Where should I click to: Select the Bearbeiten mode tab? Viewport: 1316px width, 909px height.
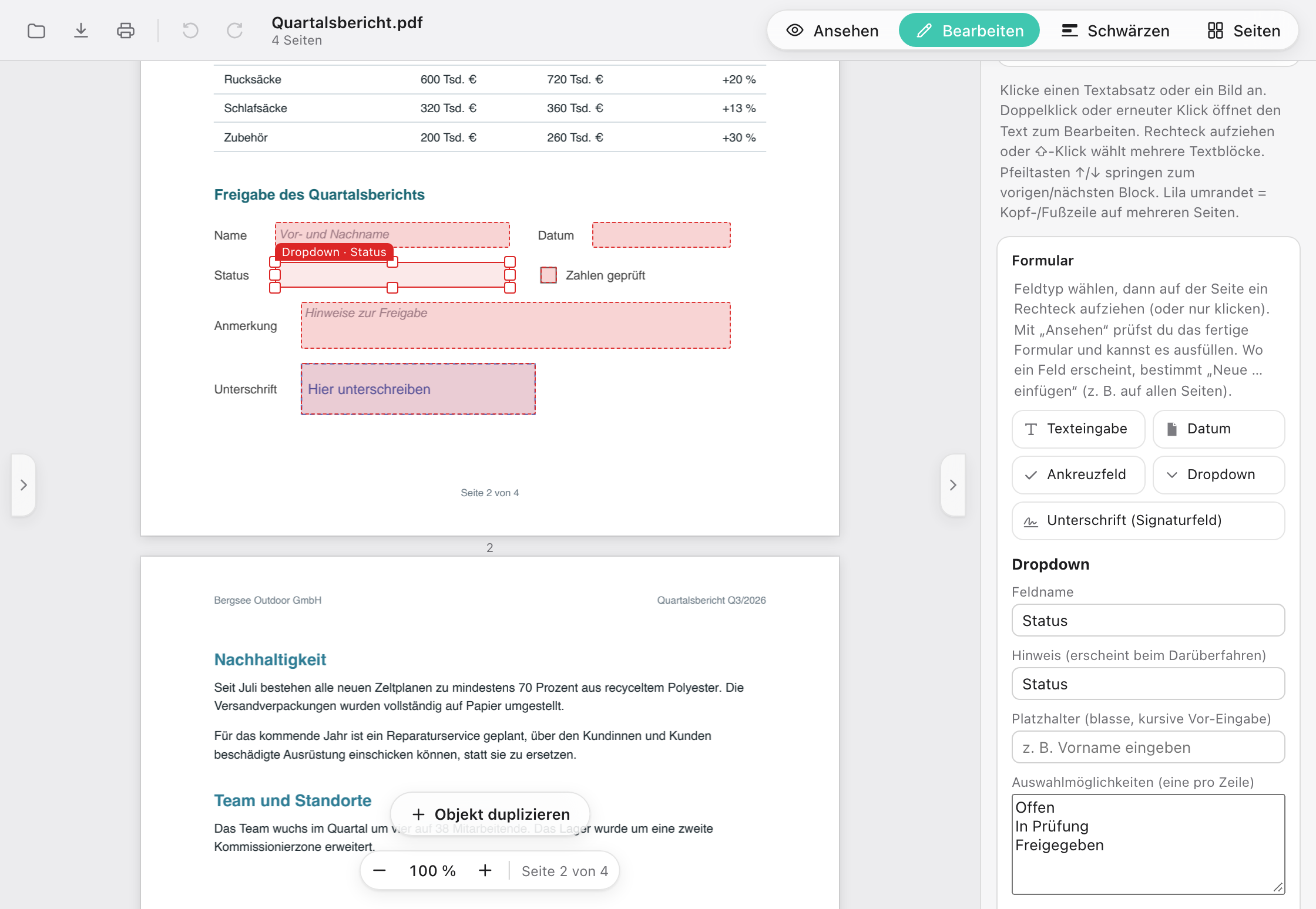tap(969, 31)
